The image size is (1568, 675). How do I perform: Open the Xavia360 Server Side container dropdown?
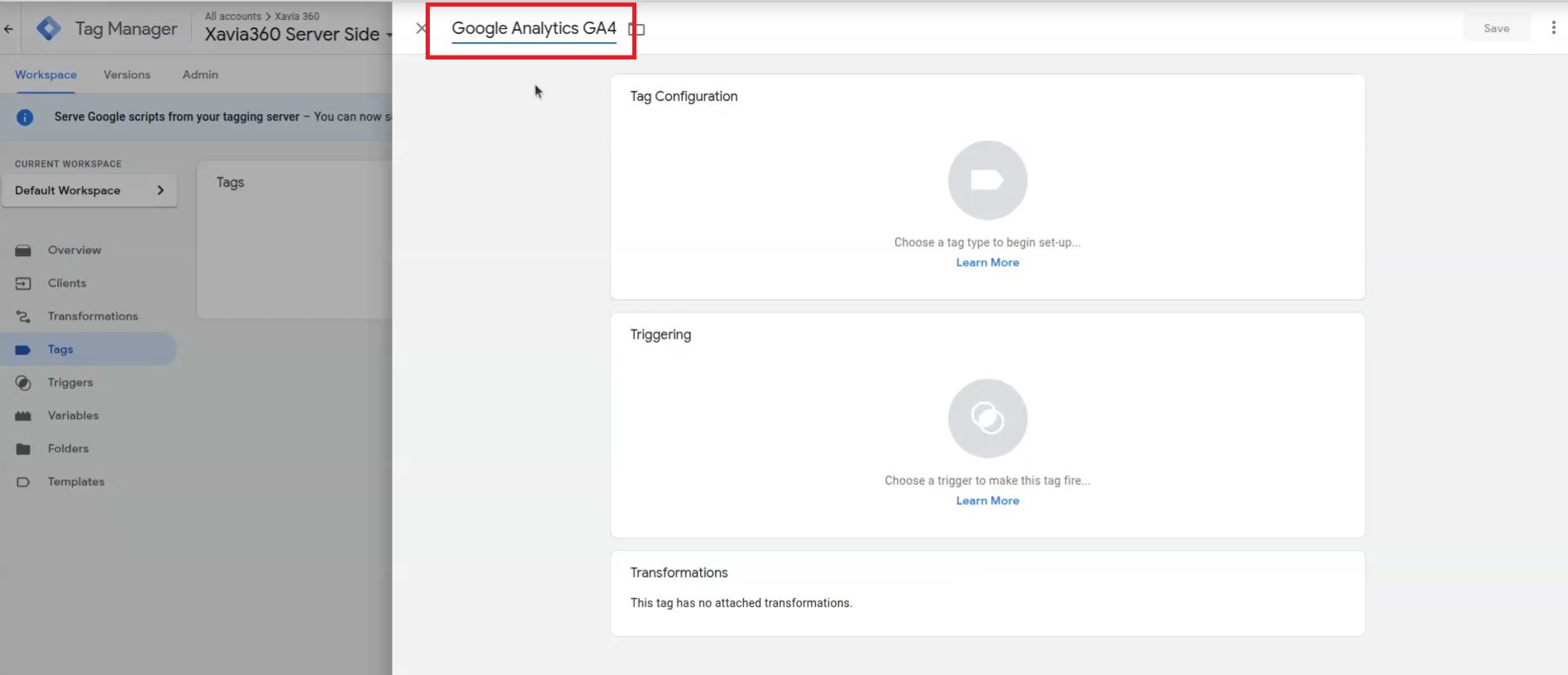(298, 34)
